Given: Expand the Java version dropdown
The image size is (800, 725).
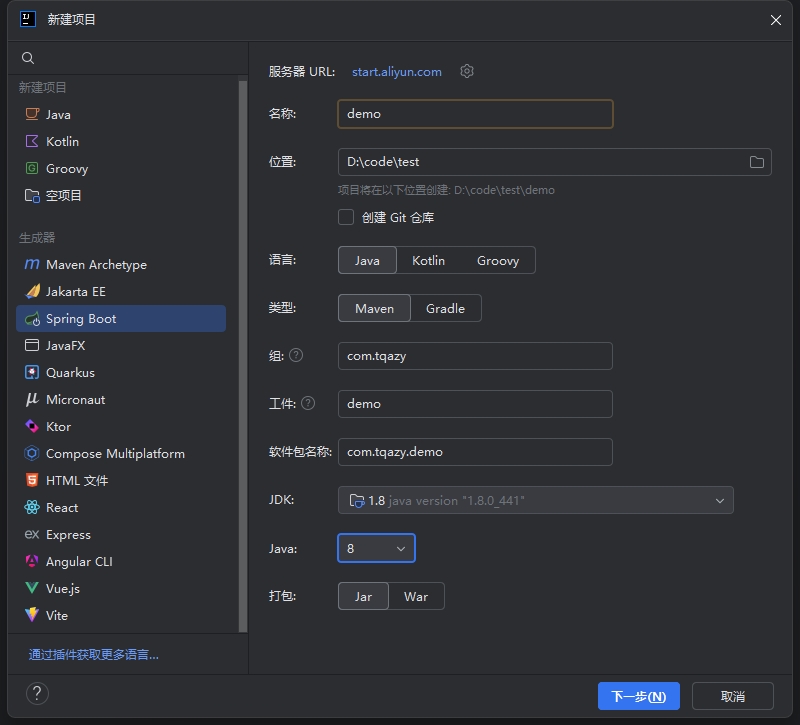Looking at the screenshot, I should pos(377,548).
